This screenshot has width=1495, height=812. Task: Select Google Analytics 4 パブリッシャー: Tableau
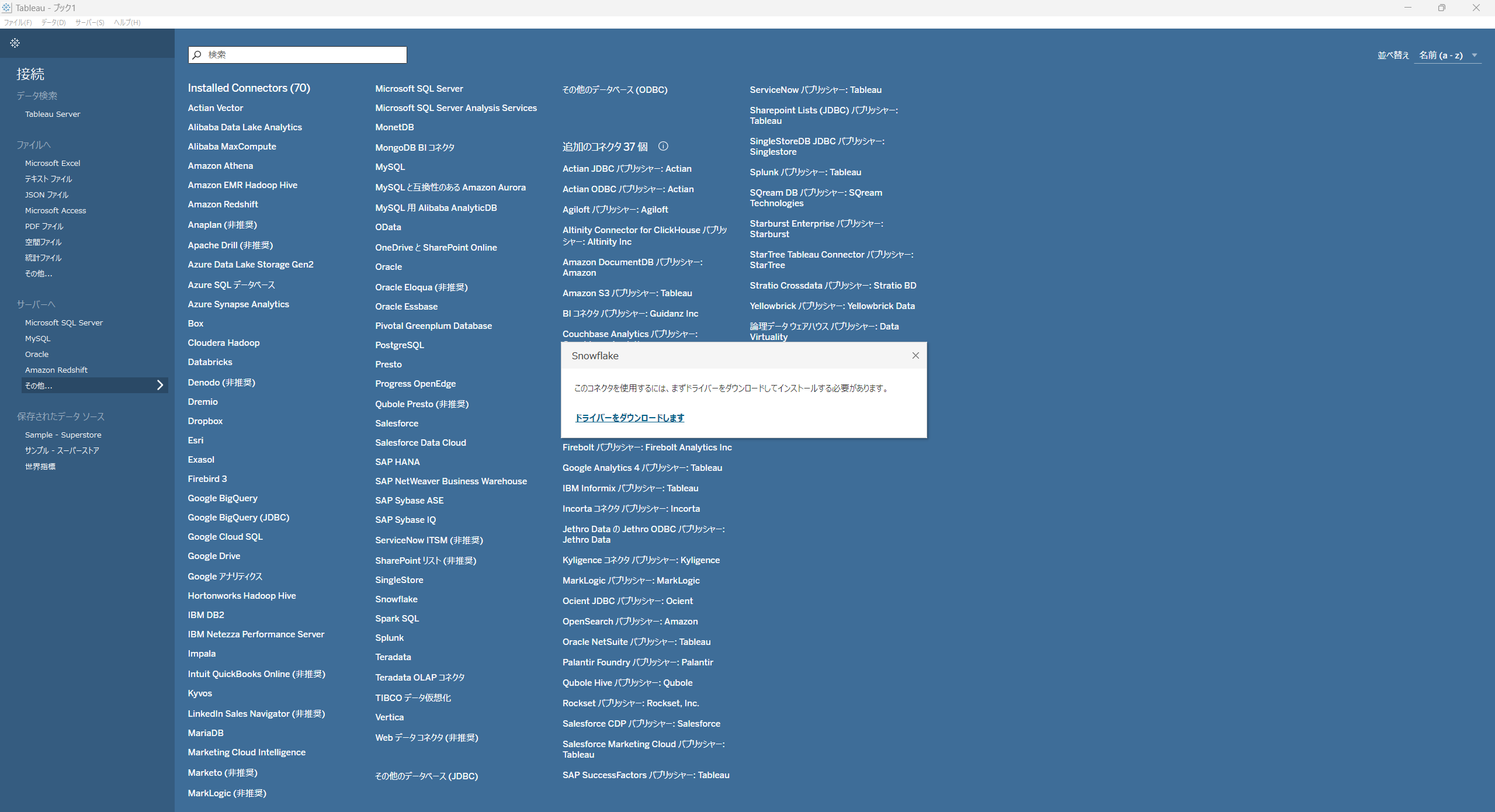642,468
